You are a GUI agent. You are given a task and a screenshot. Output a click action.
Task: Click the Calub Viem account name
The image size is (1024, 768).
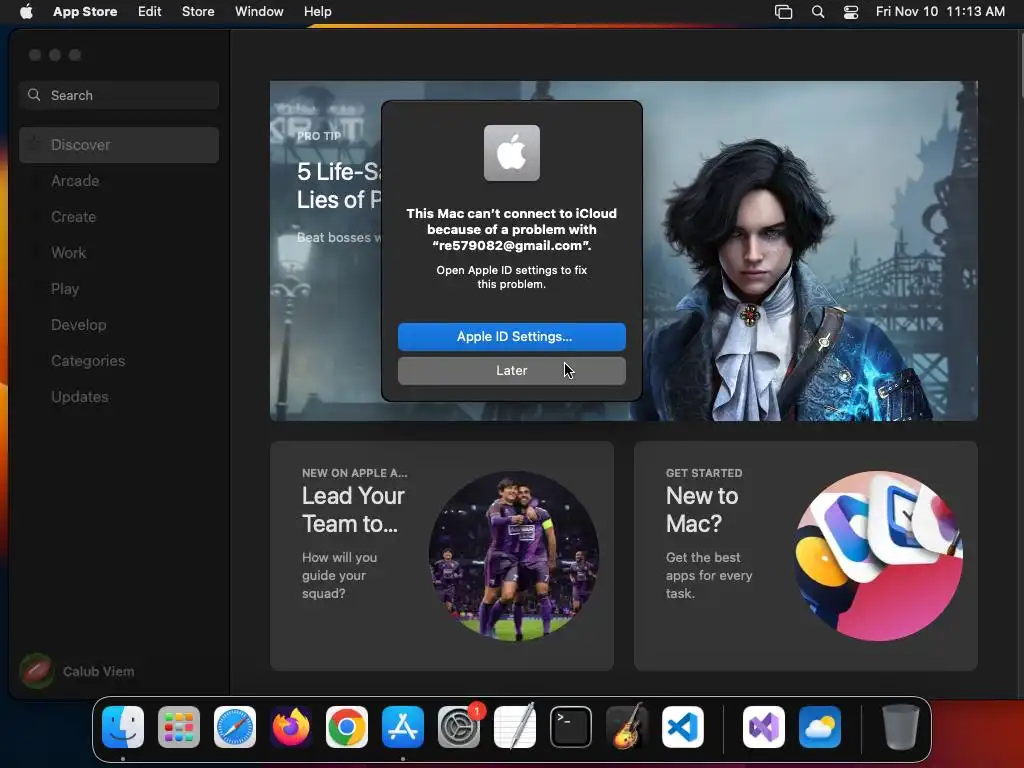99,671
